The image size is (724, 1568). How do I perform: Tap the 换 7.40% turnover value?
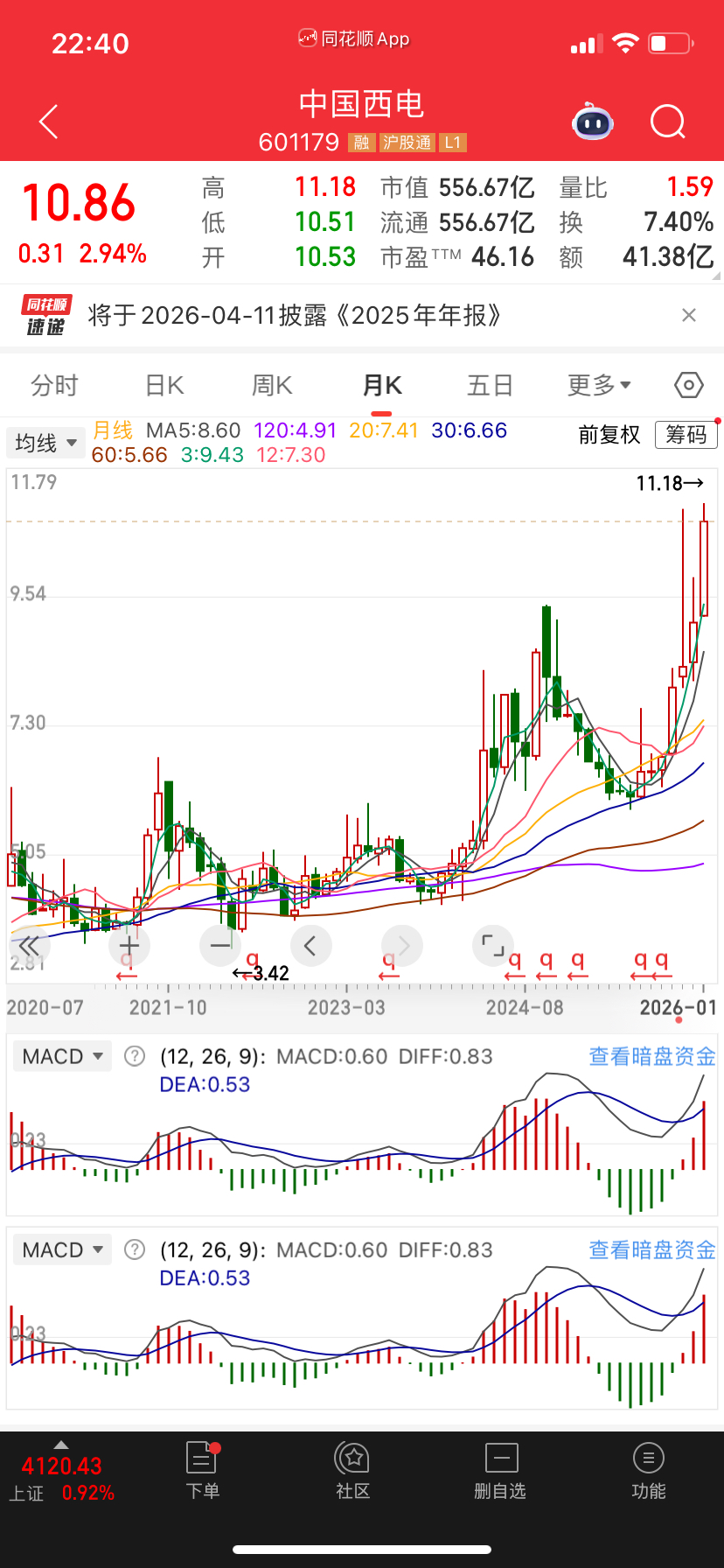coord(679,222)
